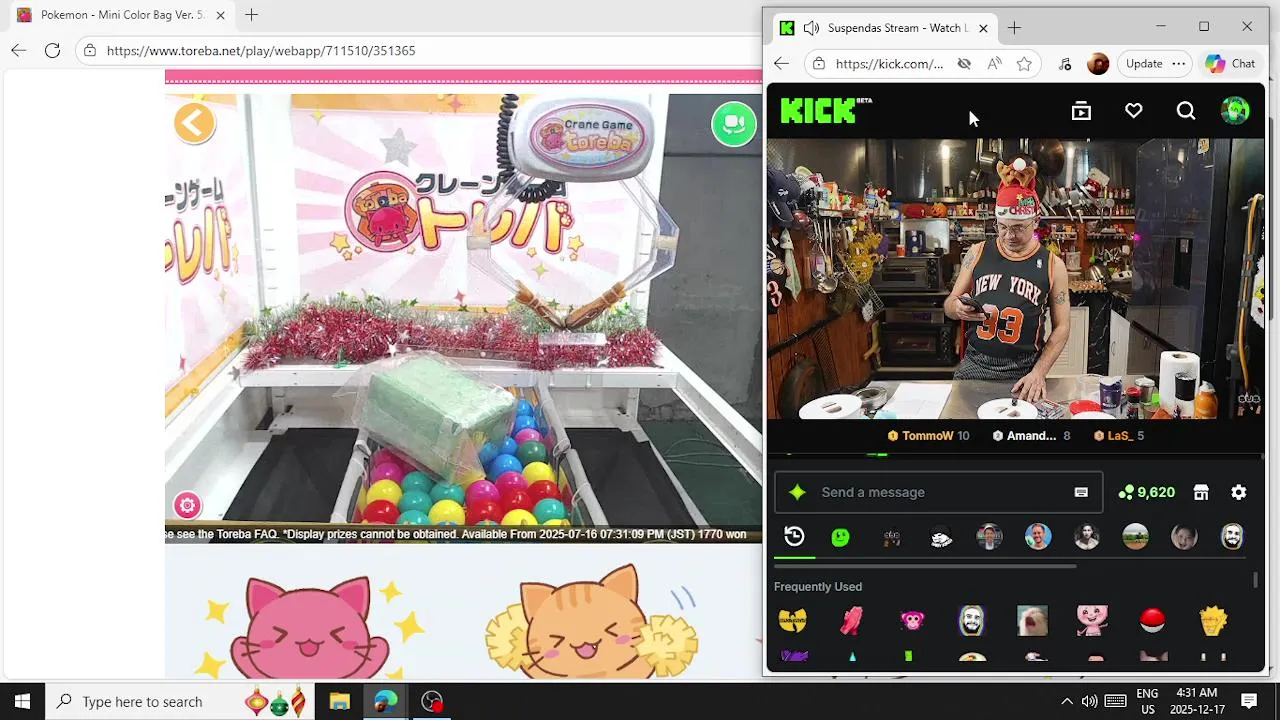Viewport: 1280px width, 720px height.
Task: Open tracking prevention eye icon
Action: [964, 64]
